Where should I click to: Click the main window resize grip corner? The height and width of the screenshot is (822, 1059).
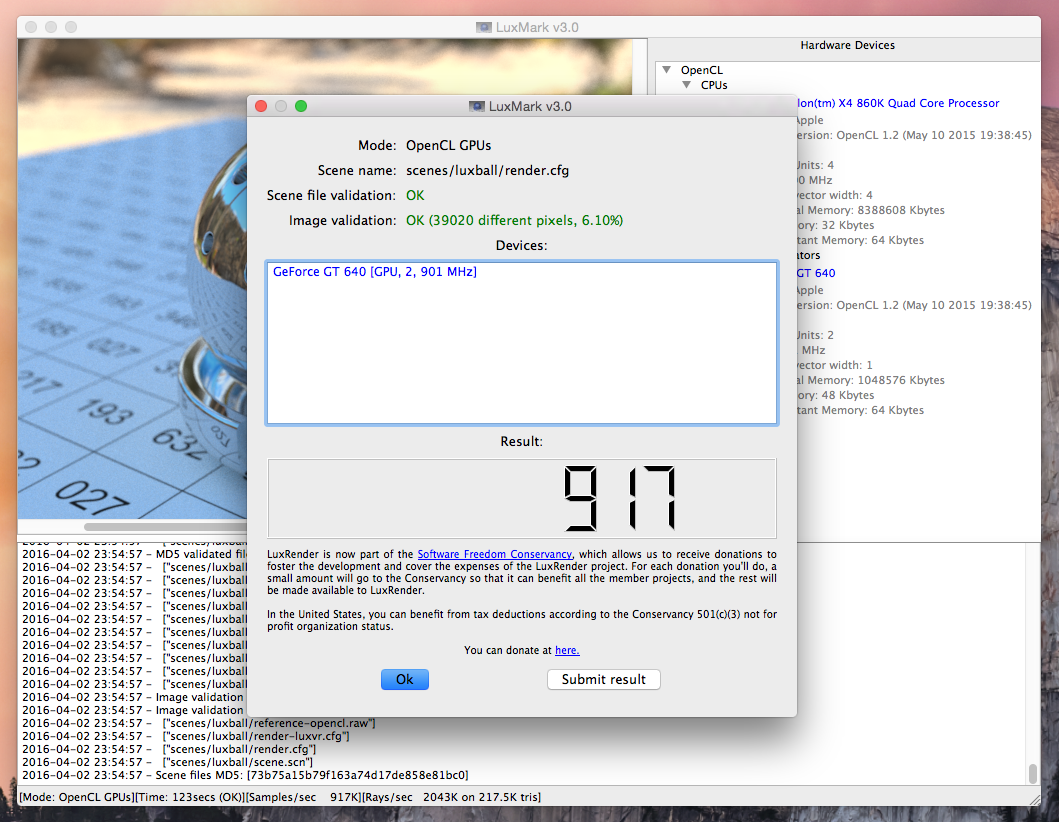point(1035,800)
